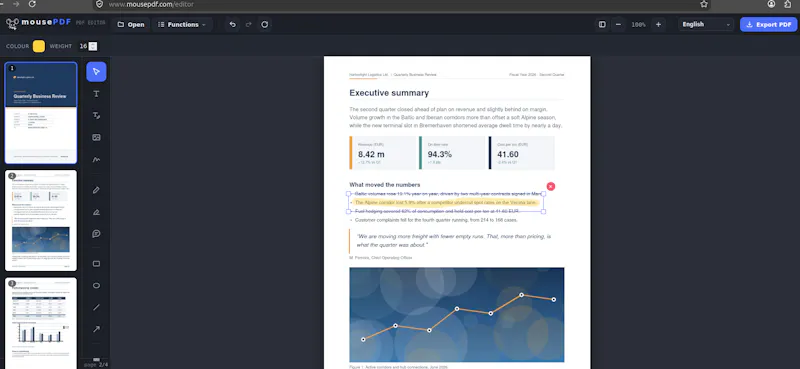Screen dimensions: 800x369
Task: Click the Customer complaints bullet line
Action: pos(436,220)
